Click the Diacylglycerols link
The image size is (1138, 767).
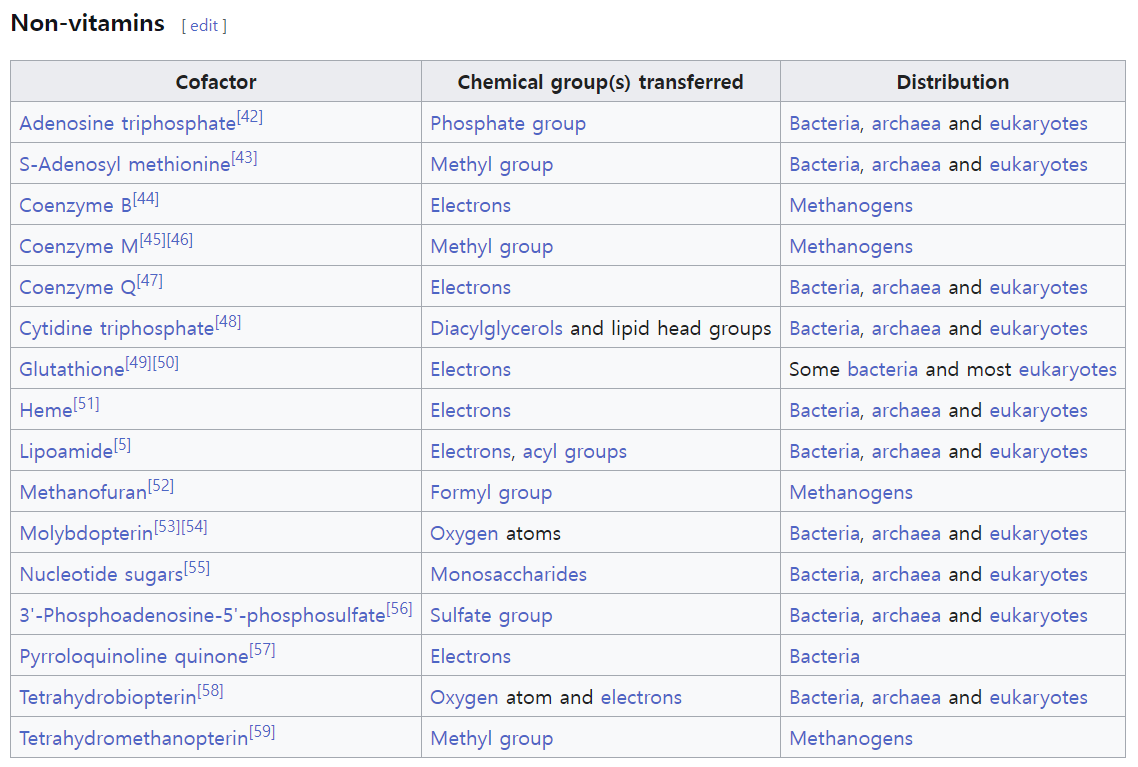coord(496,329)
